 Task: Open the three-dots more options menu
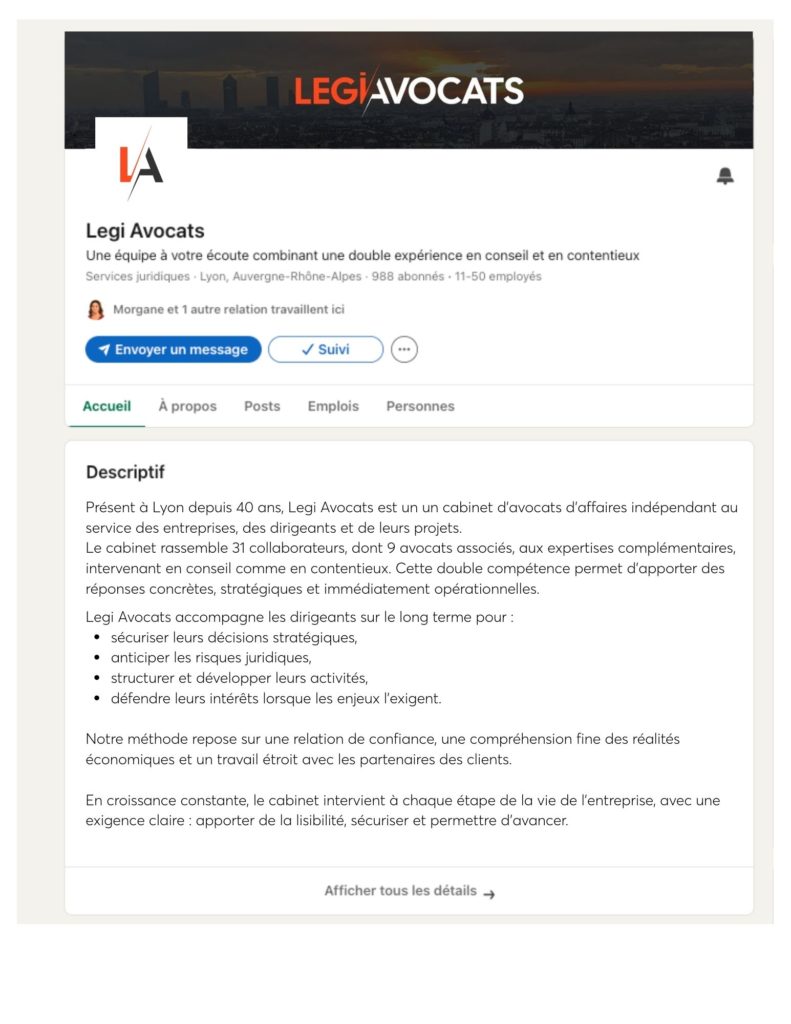[x=404, y=350]
